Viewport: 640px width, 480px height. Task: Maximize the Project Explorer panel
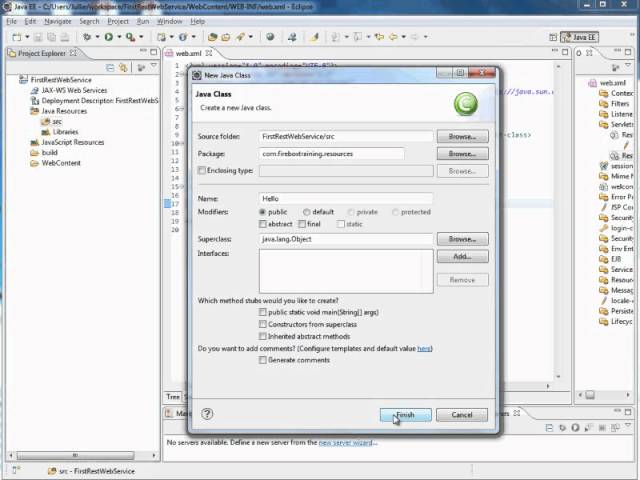click(x=153, y=52)
